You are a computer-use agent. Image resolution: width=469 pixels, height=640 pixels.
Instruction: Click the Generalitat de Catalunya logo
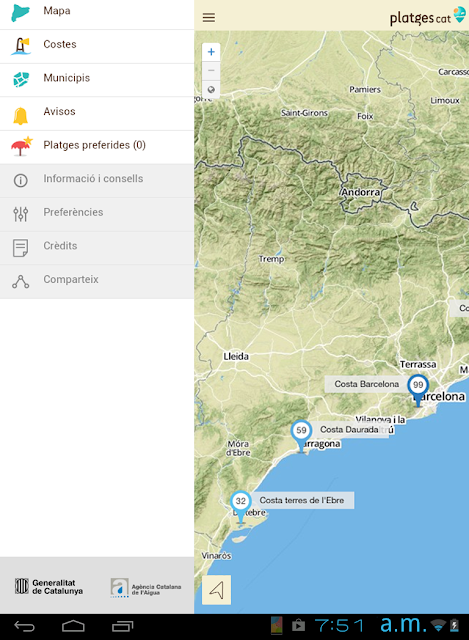coord(49,587)
